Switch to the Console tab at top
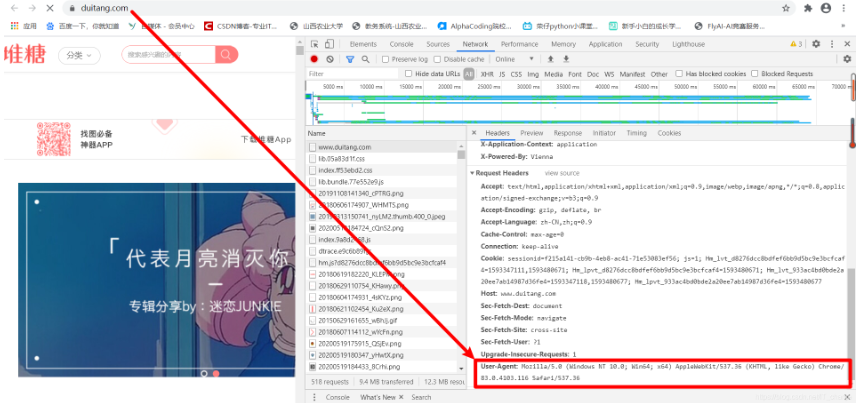The width and height of the screenshot is (856, 403). [401, 44]
